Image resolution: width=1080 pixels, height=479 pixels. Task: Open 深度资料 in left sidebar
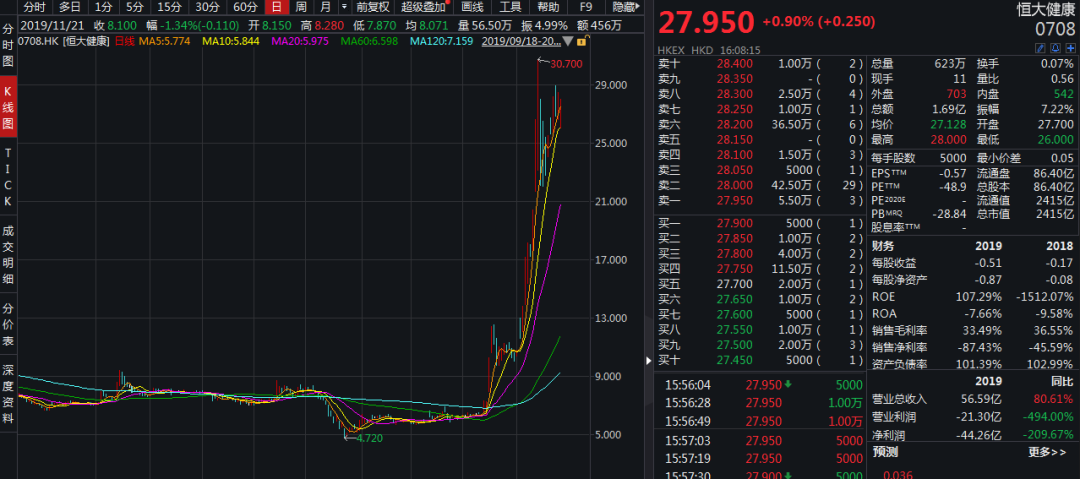[x=8, y=394]
